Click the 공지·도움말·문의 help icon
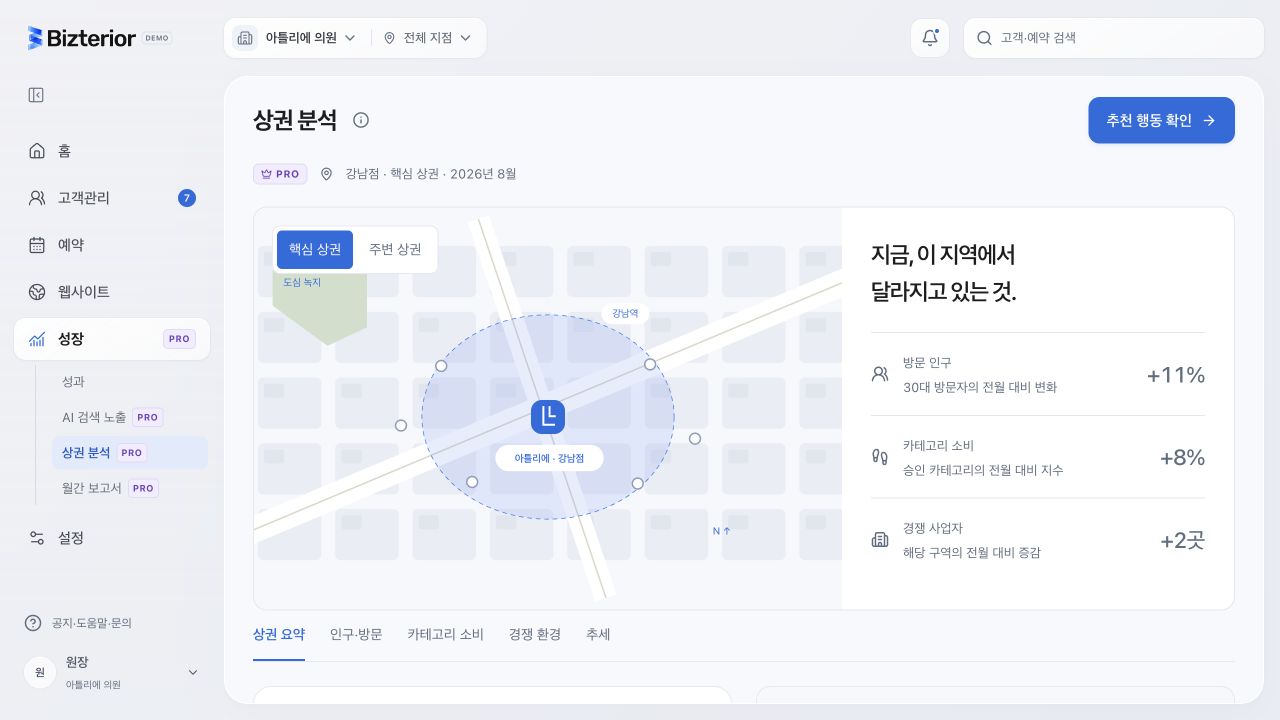Viewport: 1280px width, 720px height. coord(33,623)
